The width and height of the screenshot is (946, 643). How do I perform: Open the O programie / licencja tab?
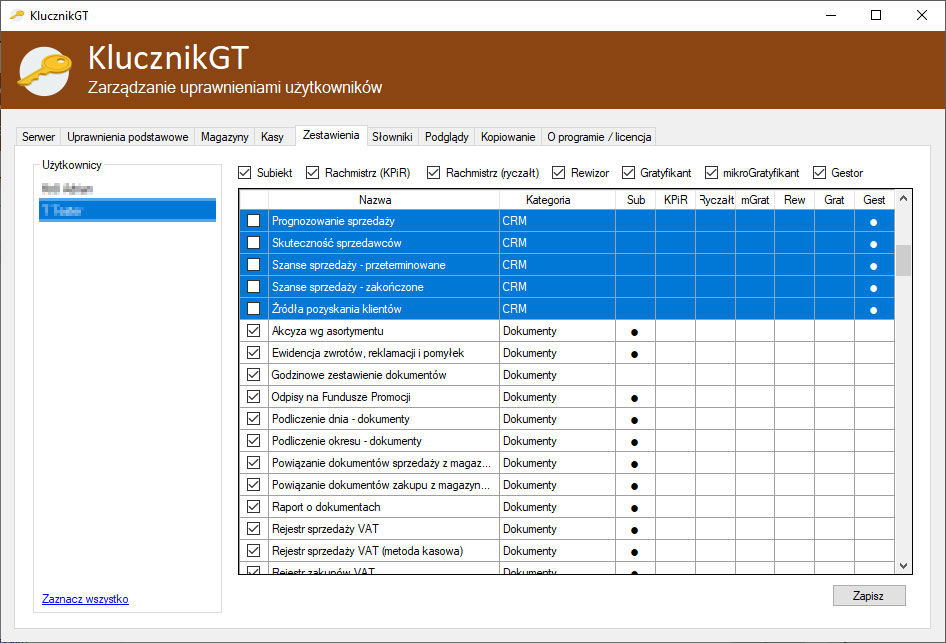tap(599, 137)
